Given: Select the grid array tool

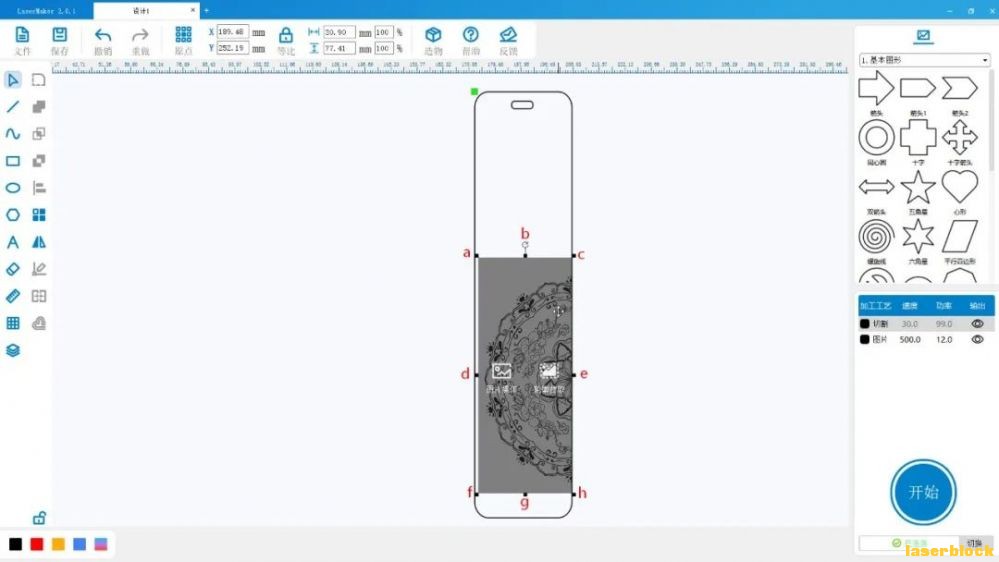Looking at the screenshot, I should point(13,323).
